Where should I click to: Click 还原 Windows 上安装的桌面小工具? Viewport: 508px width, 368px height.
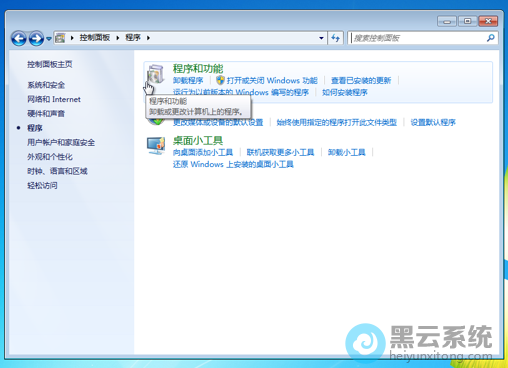(233, 164)
